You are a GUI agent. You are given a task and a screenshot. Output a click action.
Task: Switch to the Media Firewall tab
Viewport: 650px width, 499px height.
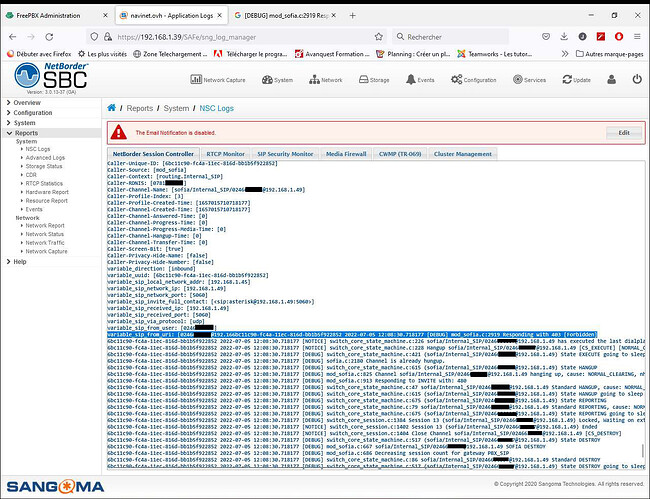click(346, 154)
